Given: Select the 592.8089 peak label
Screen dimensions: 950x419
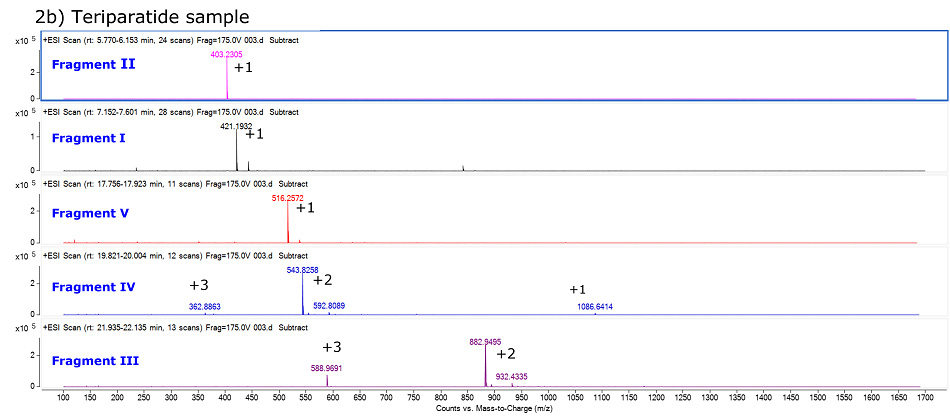Looking at the screenshot, I should pos(329,307).
